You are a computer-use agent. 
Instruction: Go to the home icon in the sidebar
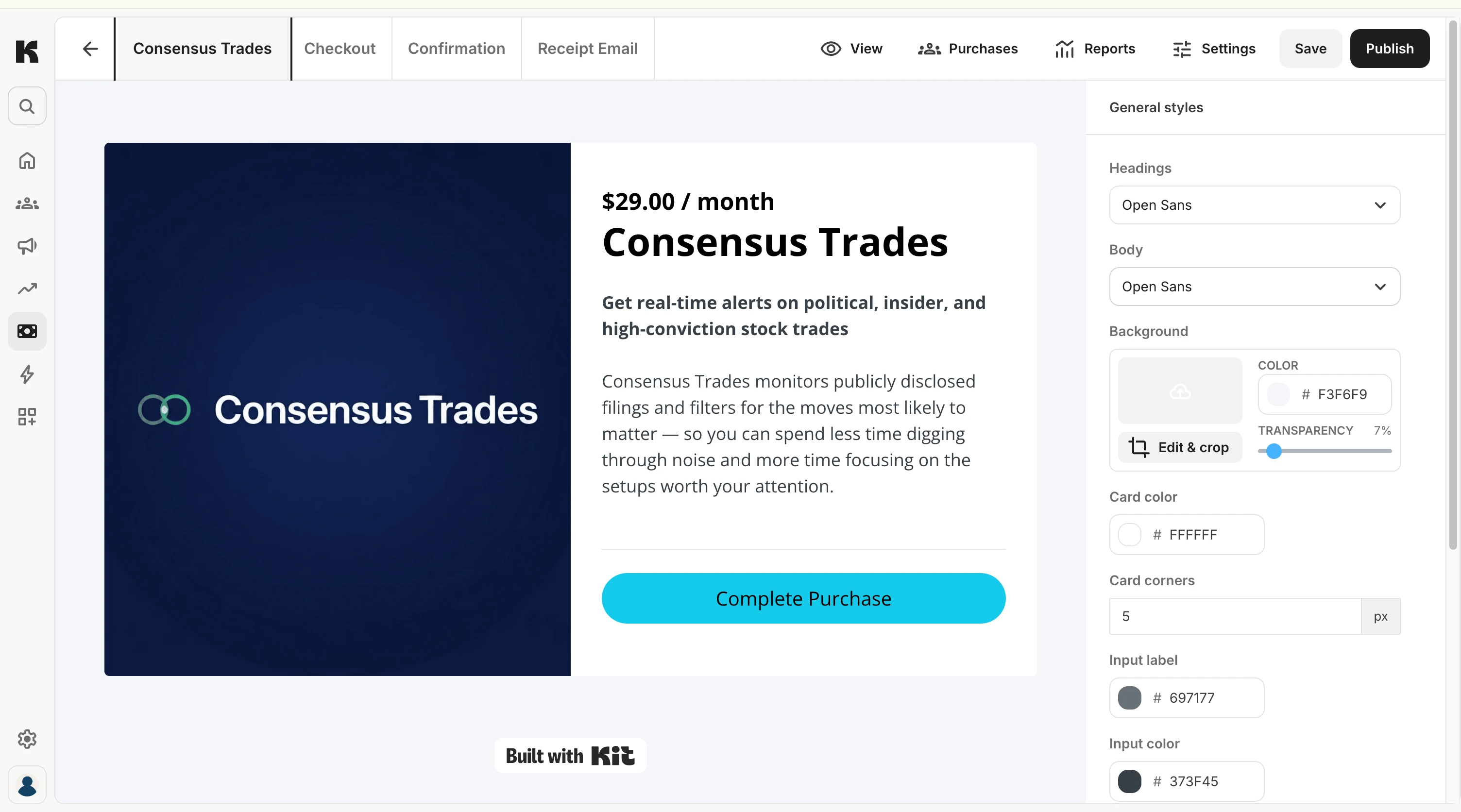tap(27, 161)
